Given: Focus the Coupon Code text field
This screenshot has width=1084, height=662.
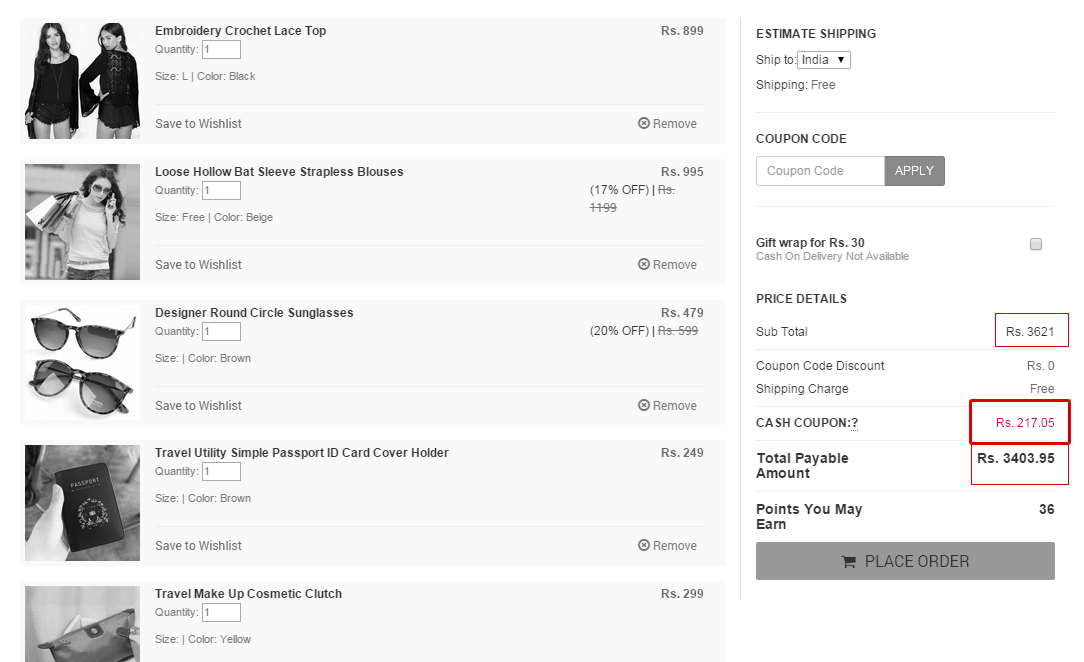Looking at the screenshot, I should pos(821,171).
